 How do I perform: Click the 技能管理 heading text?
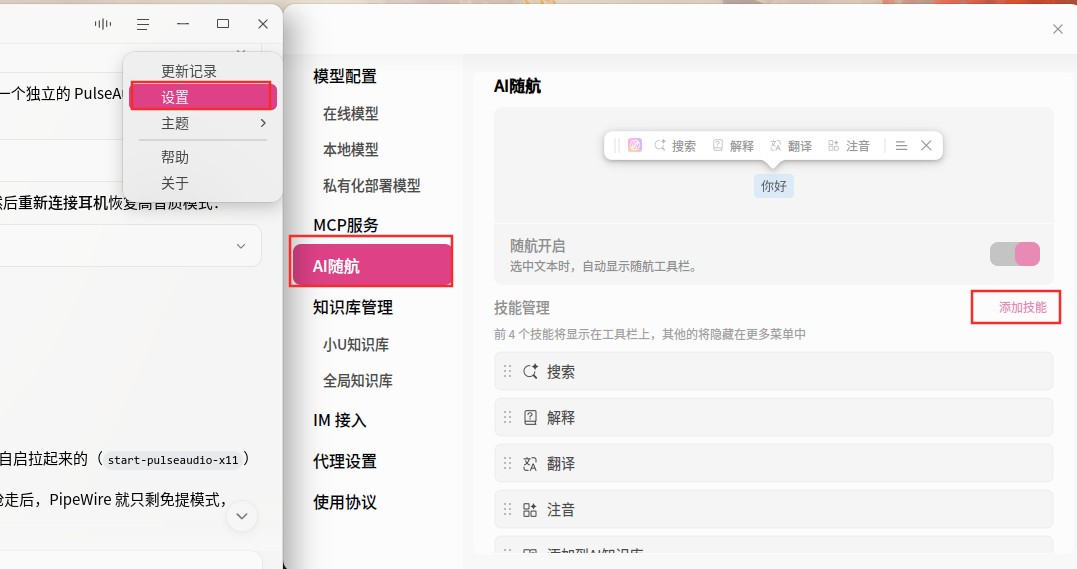pos(522,308)
